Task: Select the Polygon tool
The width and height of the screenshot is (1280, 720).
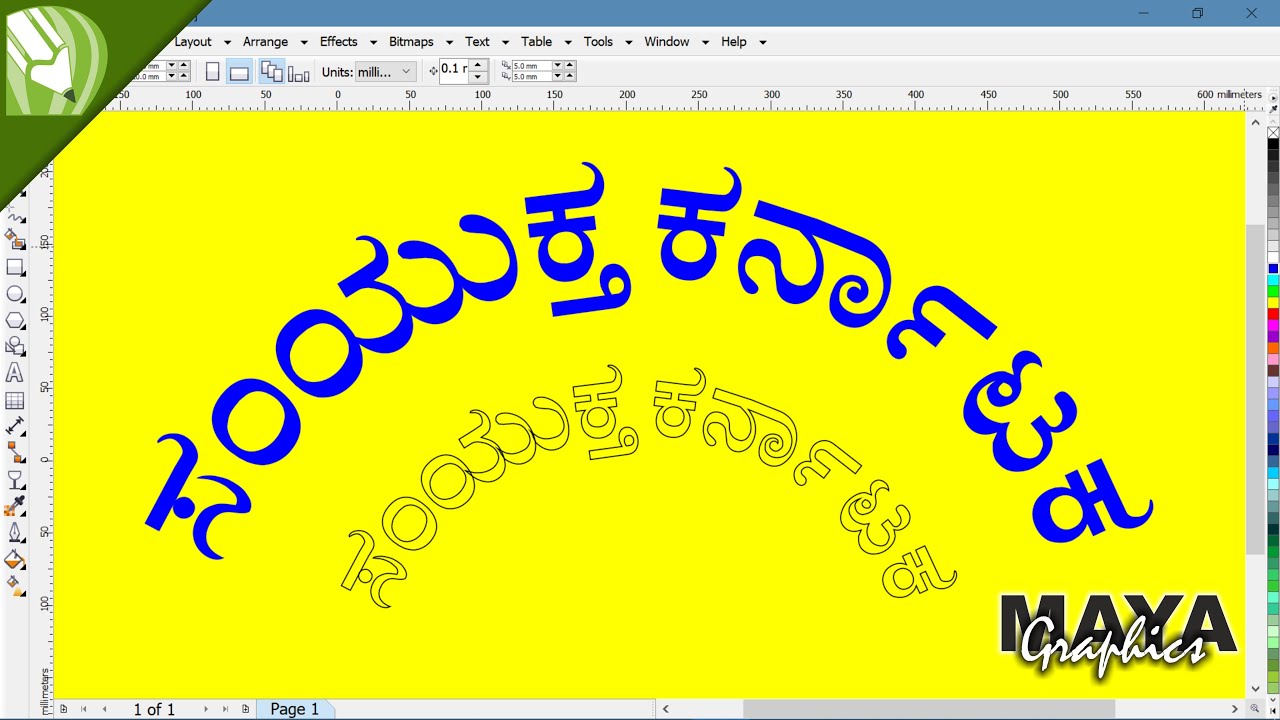Action: click(15, 321)
